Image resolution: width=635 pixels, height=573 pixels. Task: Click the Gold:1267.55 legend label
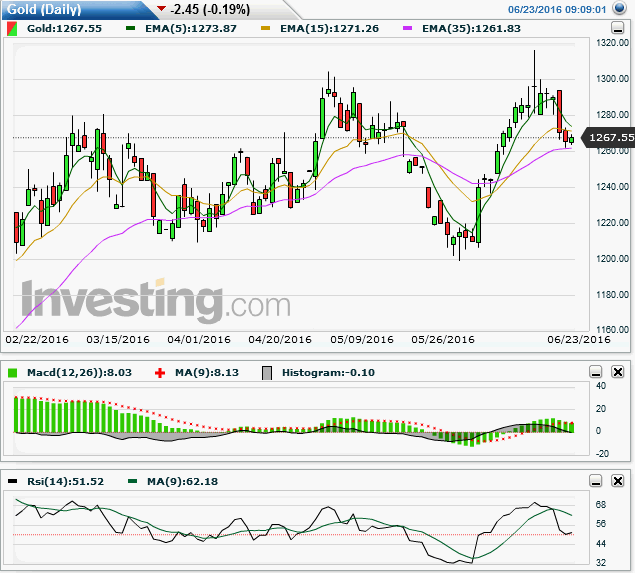point(64,29)
